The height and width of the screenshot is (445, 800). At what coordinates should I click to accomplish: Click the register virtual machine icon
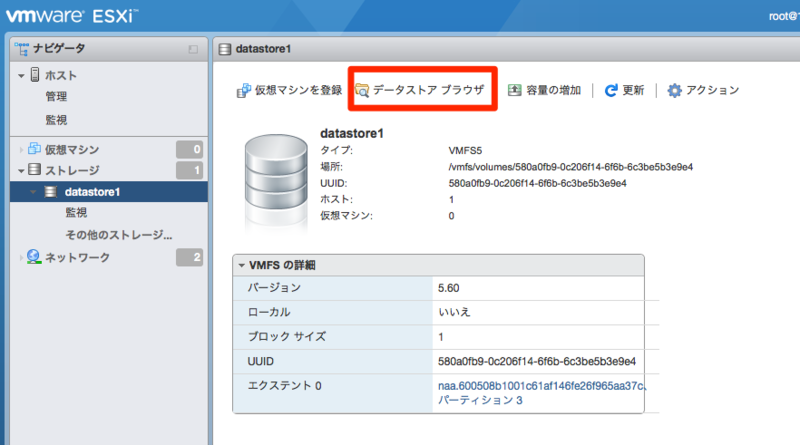pos(243,90)
